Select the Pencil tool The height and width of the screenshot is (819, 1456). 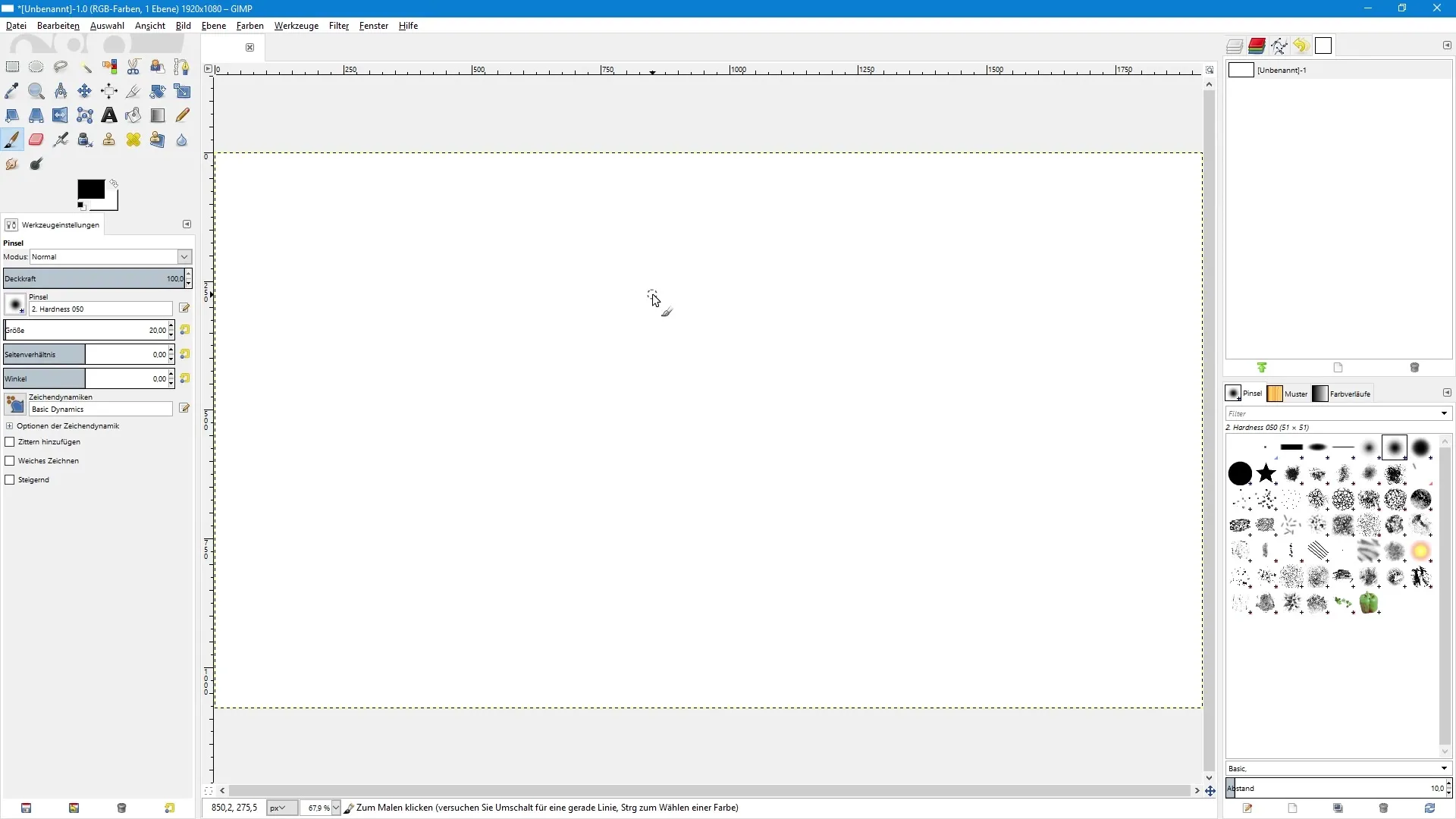click(182, 115)
